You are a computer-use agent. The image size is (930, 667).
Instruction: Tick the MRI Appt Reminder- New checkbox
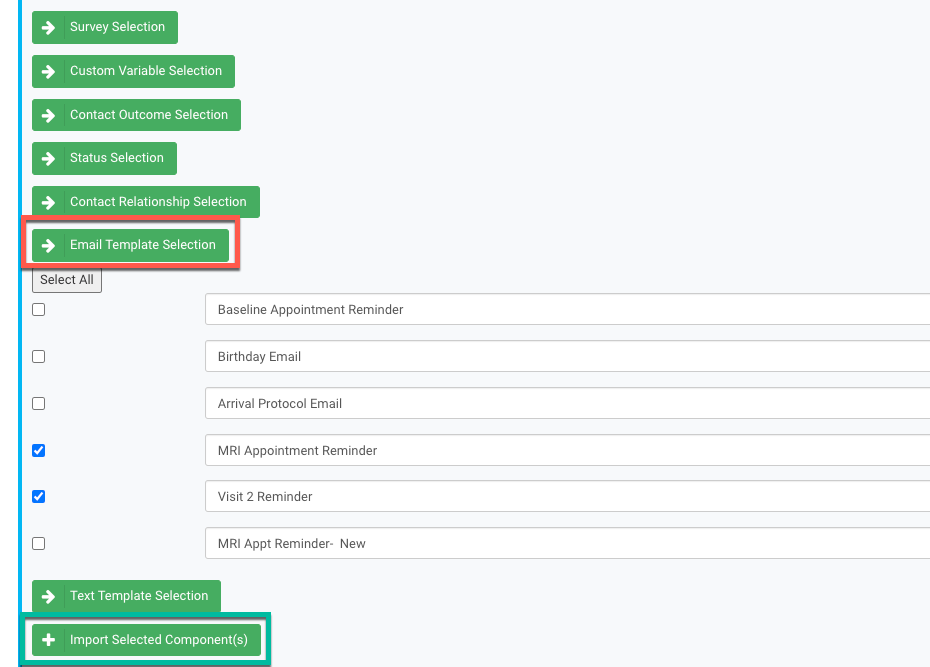point(39,543)
